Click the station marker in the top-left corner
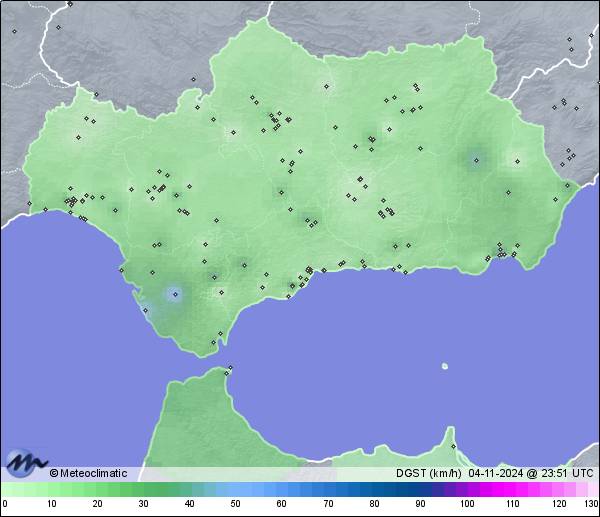Viewport: 600px width, 517px height. [14, 31]
